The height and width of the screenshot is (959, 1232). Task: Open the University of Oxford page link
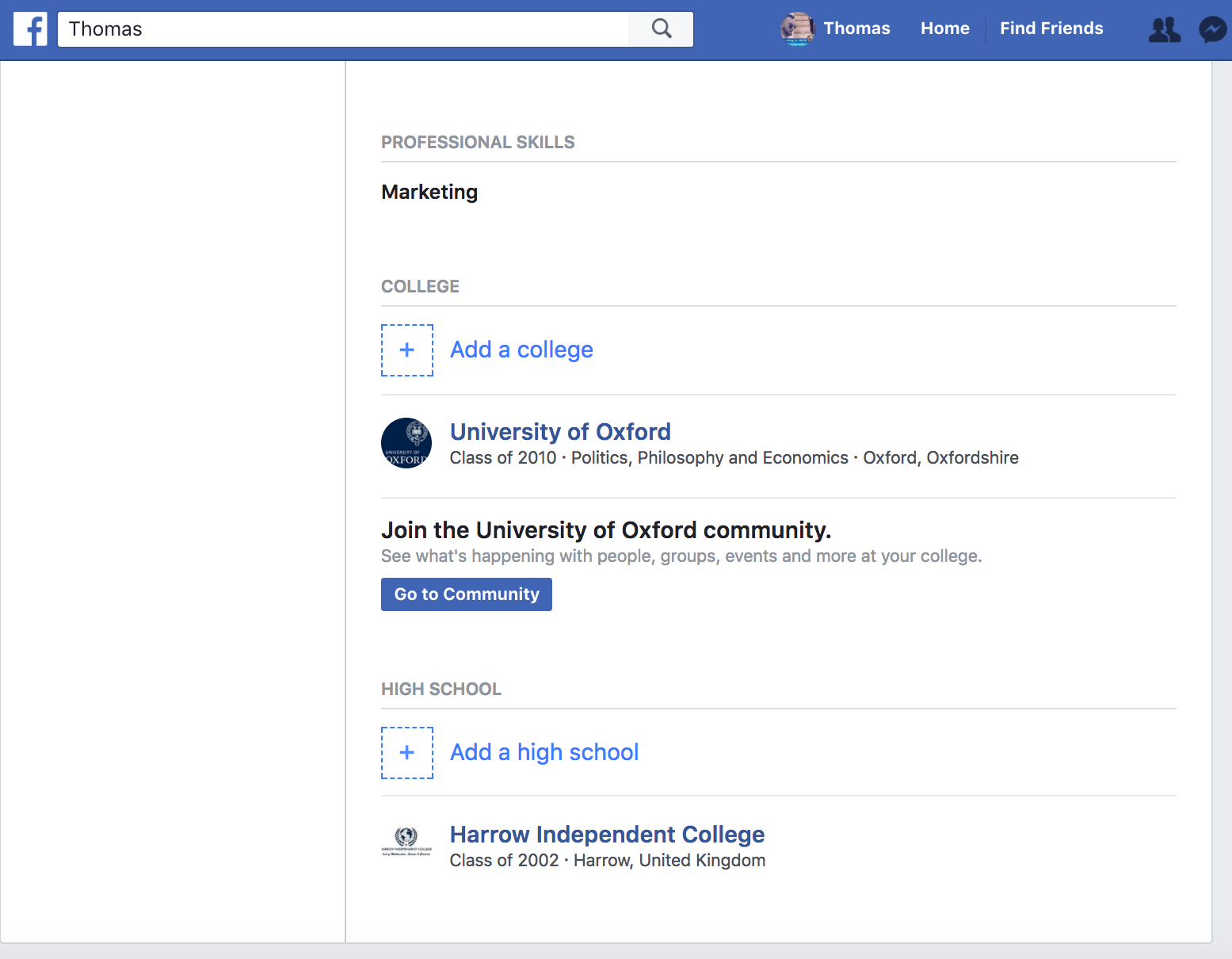click(560, 432)
